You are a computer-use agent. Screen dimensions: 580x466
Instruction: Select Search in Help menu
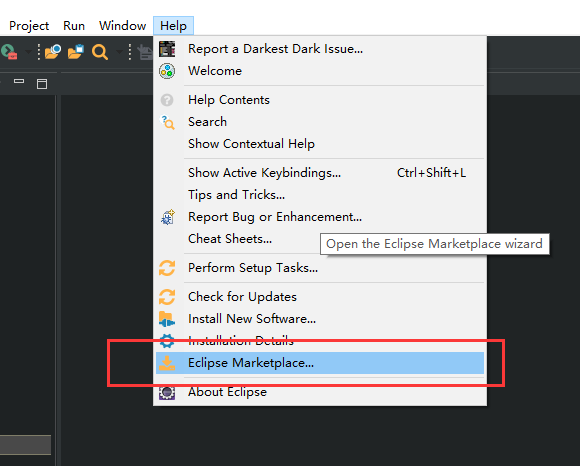pyautogui.click(x=320, y=122)
